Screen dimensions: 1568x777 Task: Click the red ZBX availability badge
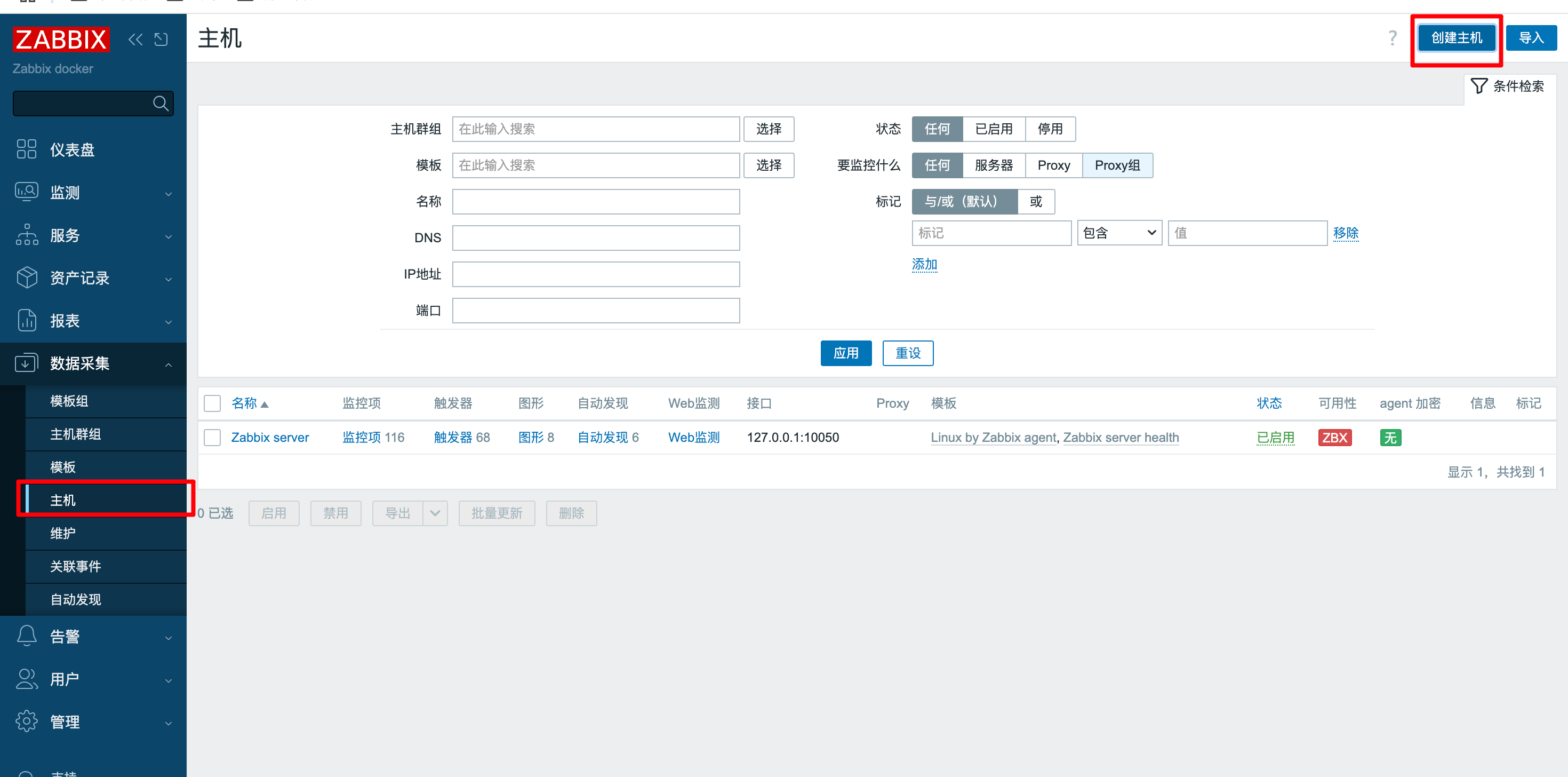1334,437
